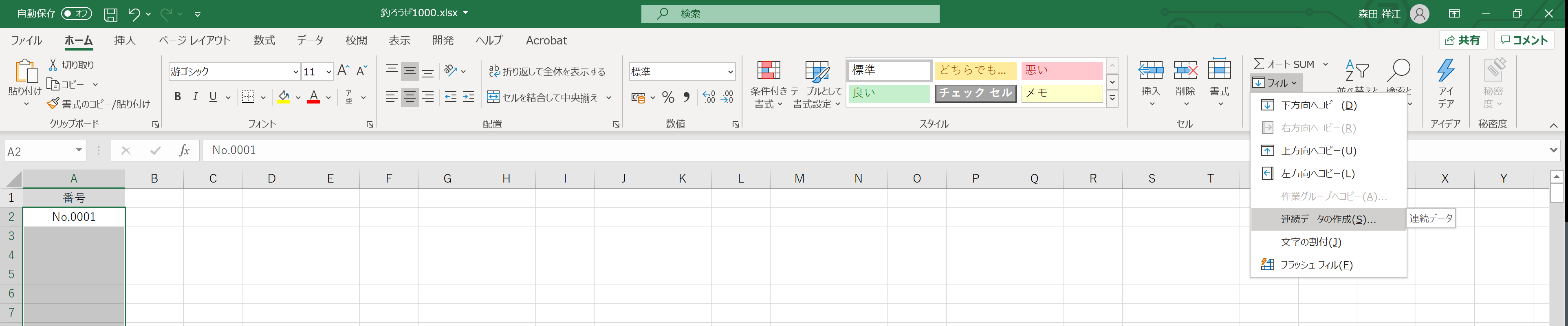Choose 左方向へコピー(L) menu item
The image size is (1568, 326).
point(1328,173)
